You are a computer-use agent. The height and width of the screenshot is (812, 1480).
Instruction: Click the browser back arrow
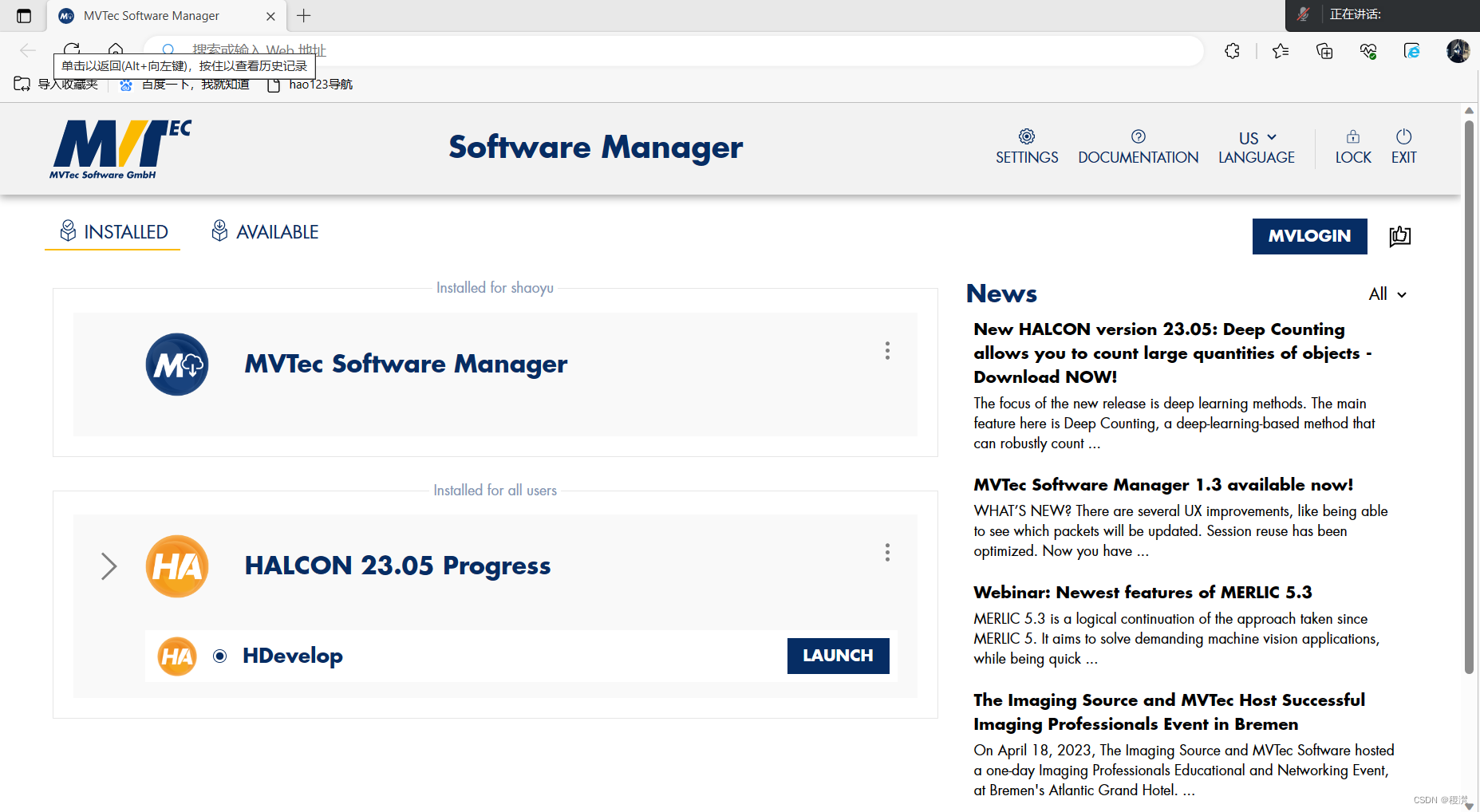click(x=28, y=51)
